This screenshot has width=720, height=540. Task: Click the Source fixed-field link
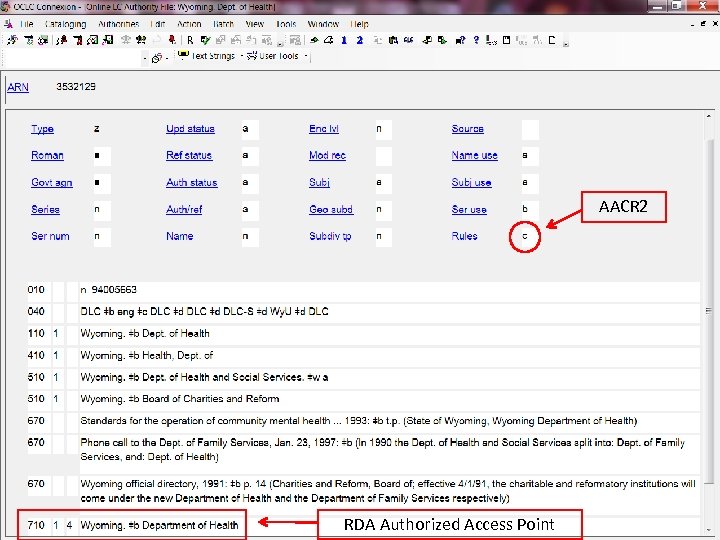[x=467, y=129]
